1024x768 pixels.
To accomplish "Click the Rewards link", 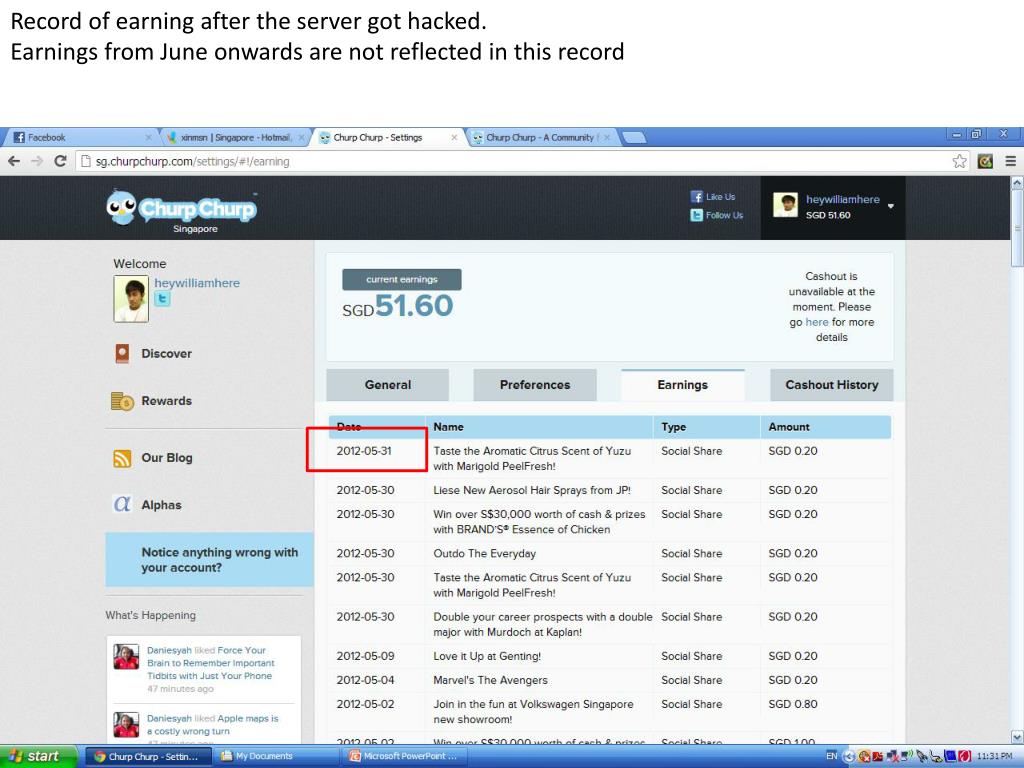I will (x=167, y=401).
